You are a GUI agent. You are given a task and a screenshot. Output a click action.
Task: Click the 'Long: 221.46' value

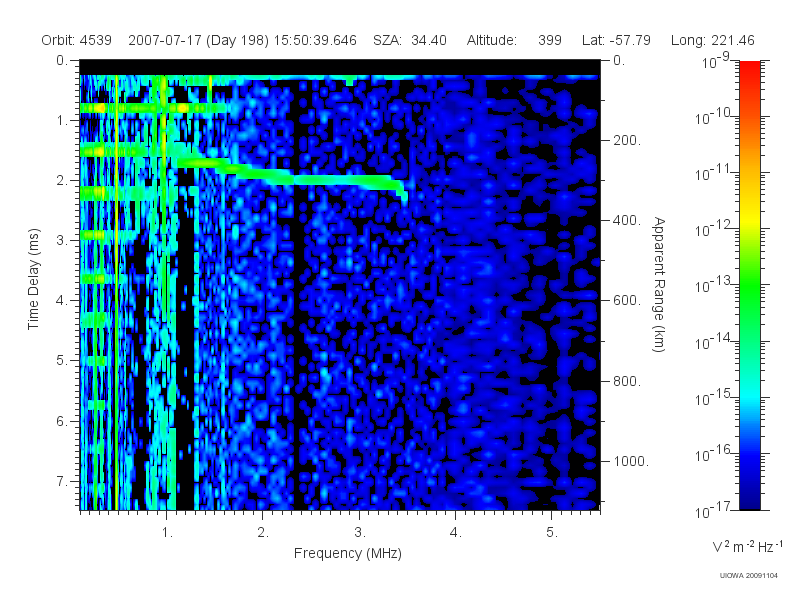point(712,40)
